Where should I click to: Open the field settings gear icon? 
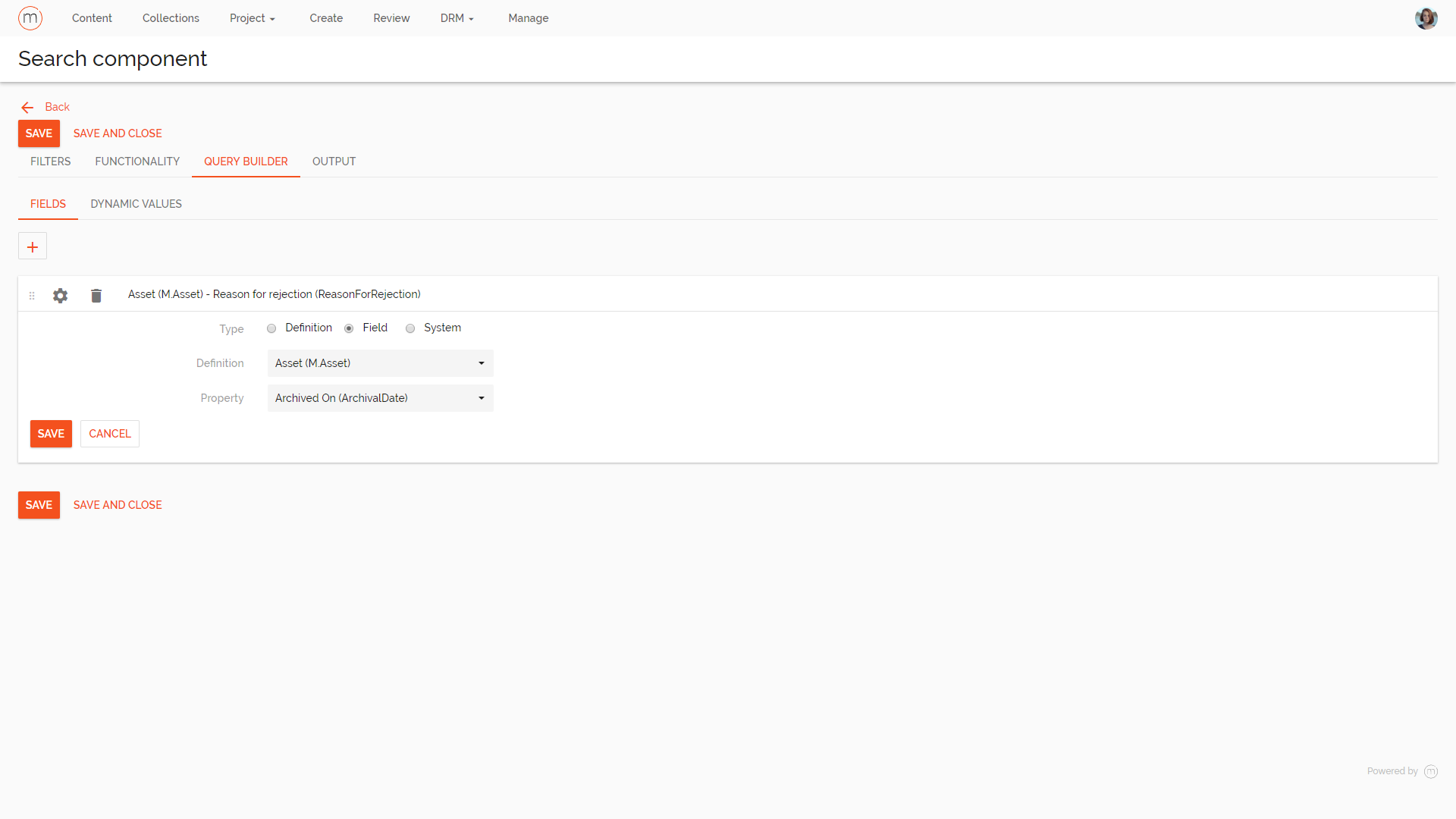(60, 295)
